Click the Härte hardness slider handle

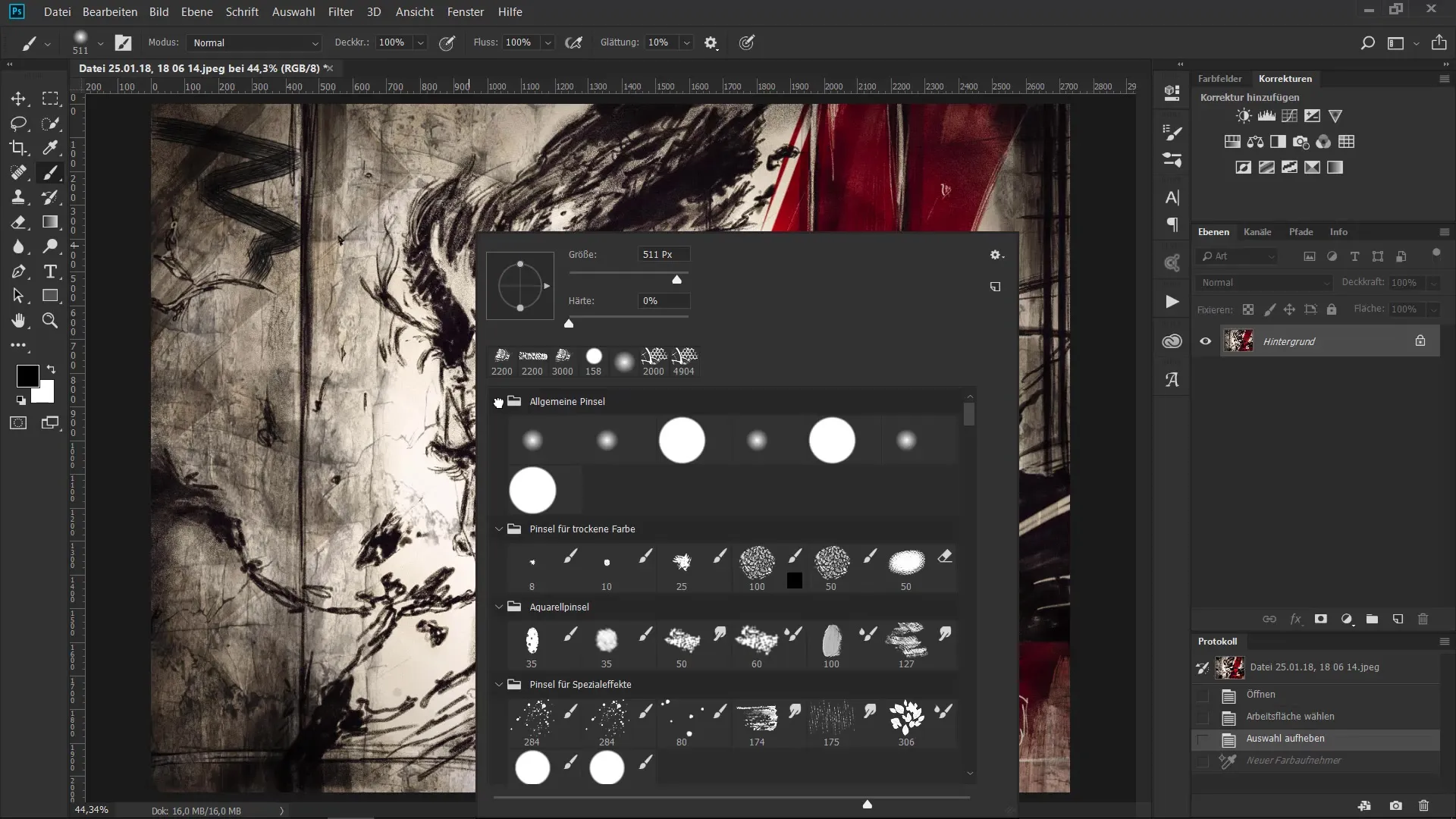click(569, 324)
